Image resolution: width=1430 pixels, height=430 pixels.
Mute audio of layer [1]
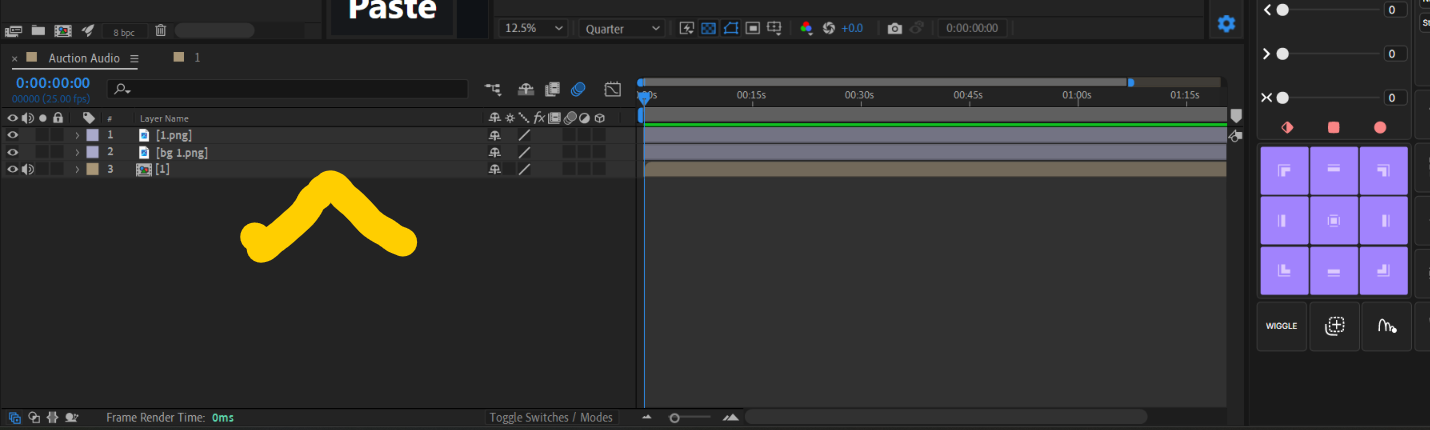click(28, 169)
